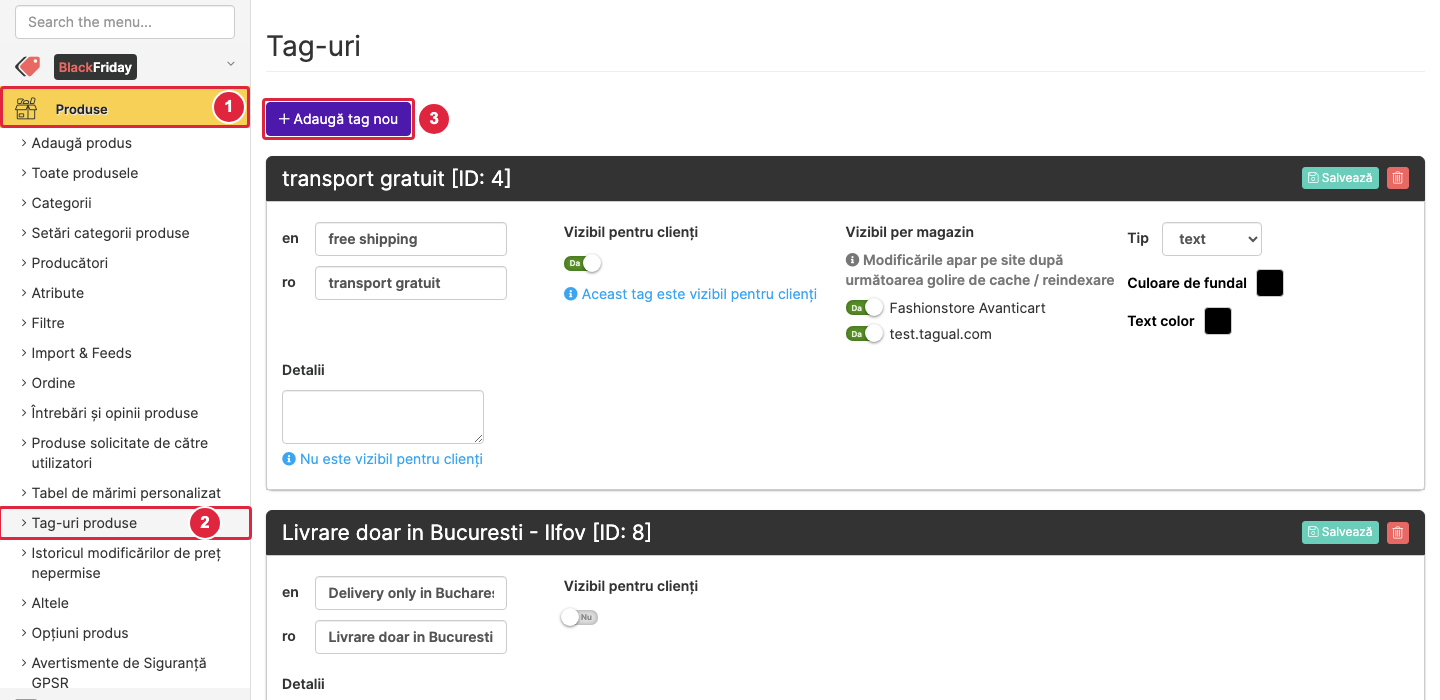Click info icon beside Aceast tag este vizibil
This screenshot has height=700, width=1440.
570,294
